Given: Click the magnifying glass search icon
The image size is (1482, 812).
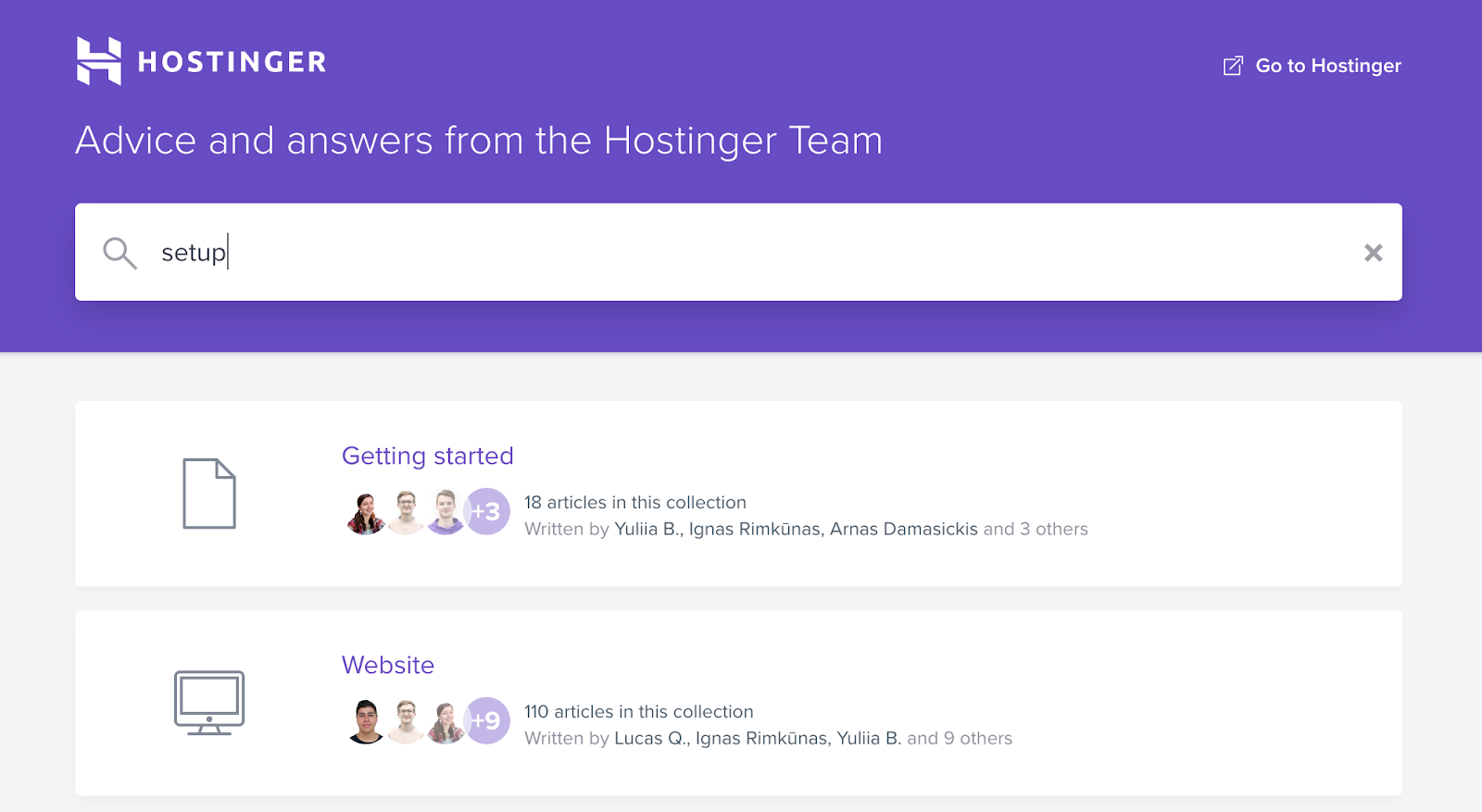Looking at the screenshot, I should 119,253.
